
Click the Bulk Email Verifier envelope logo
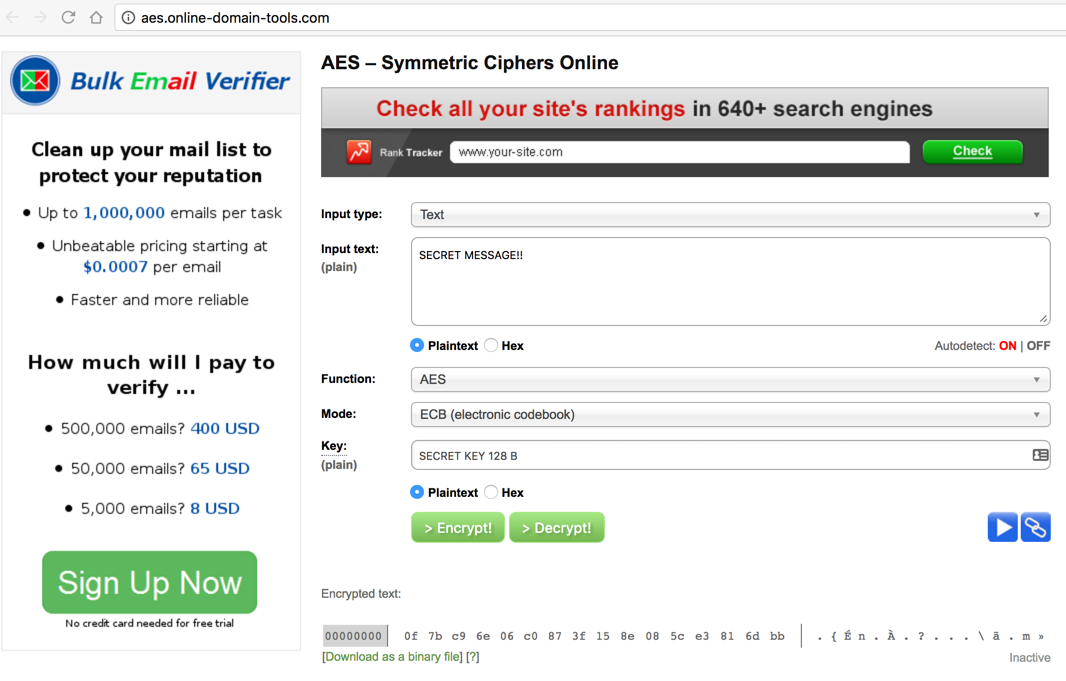(35, 81)
